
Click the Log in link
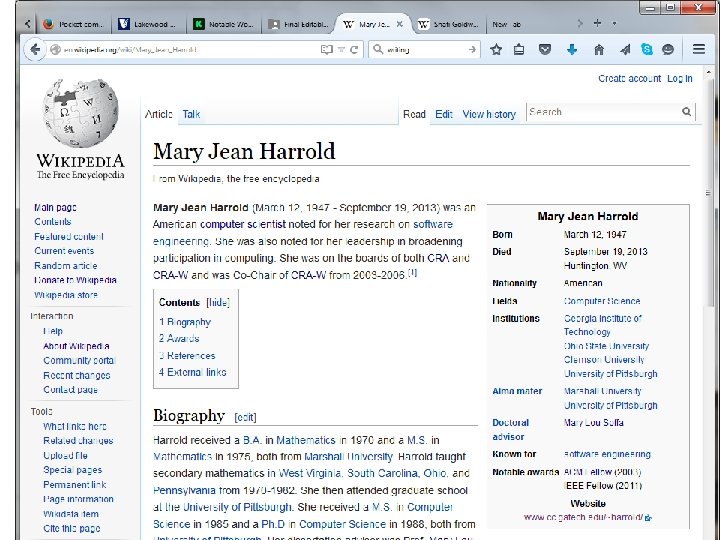(x=680, y=79)
